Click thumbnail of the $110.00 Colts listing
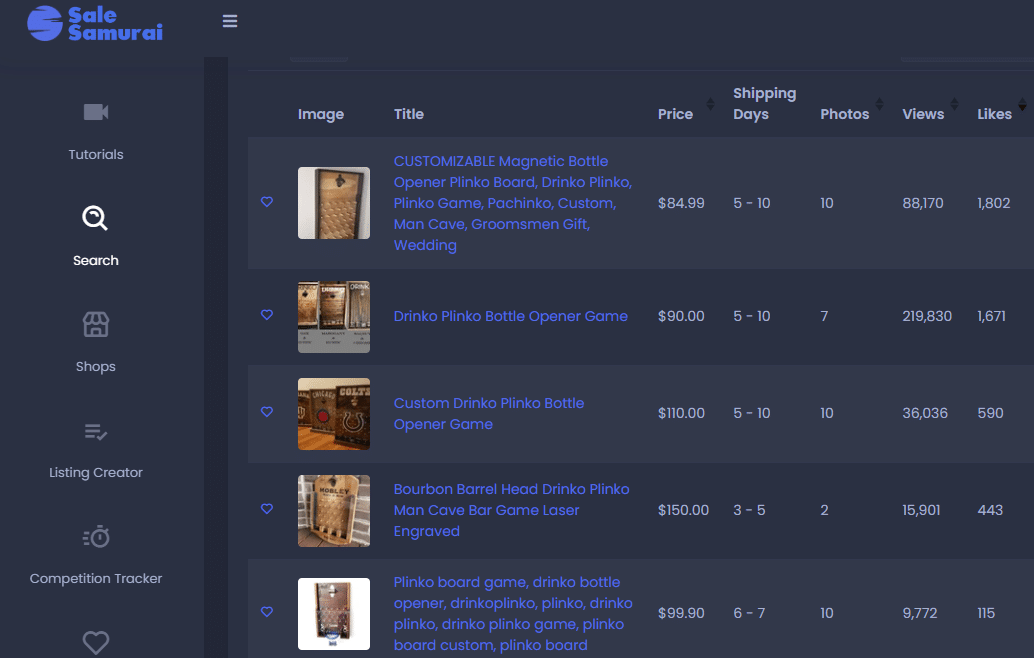The width and height of the screenshot is (1034, 658). (x=334, y=414)
